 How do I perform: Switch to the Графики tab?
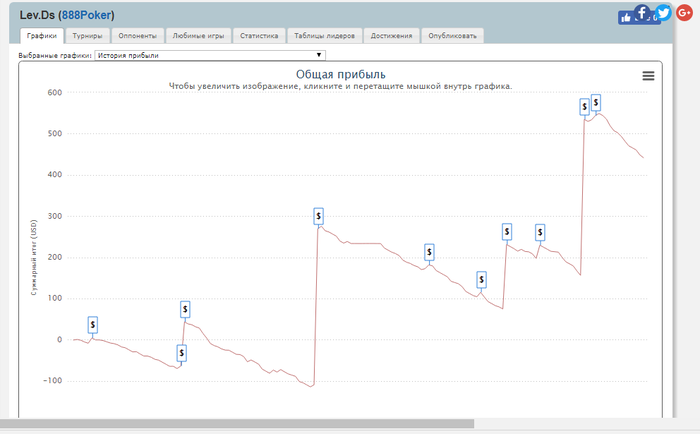(42, 36)
